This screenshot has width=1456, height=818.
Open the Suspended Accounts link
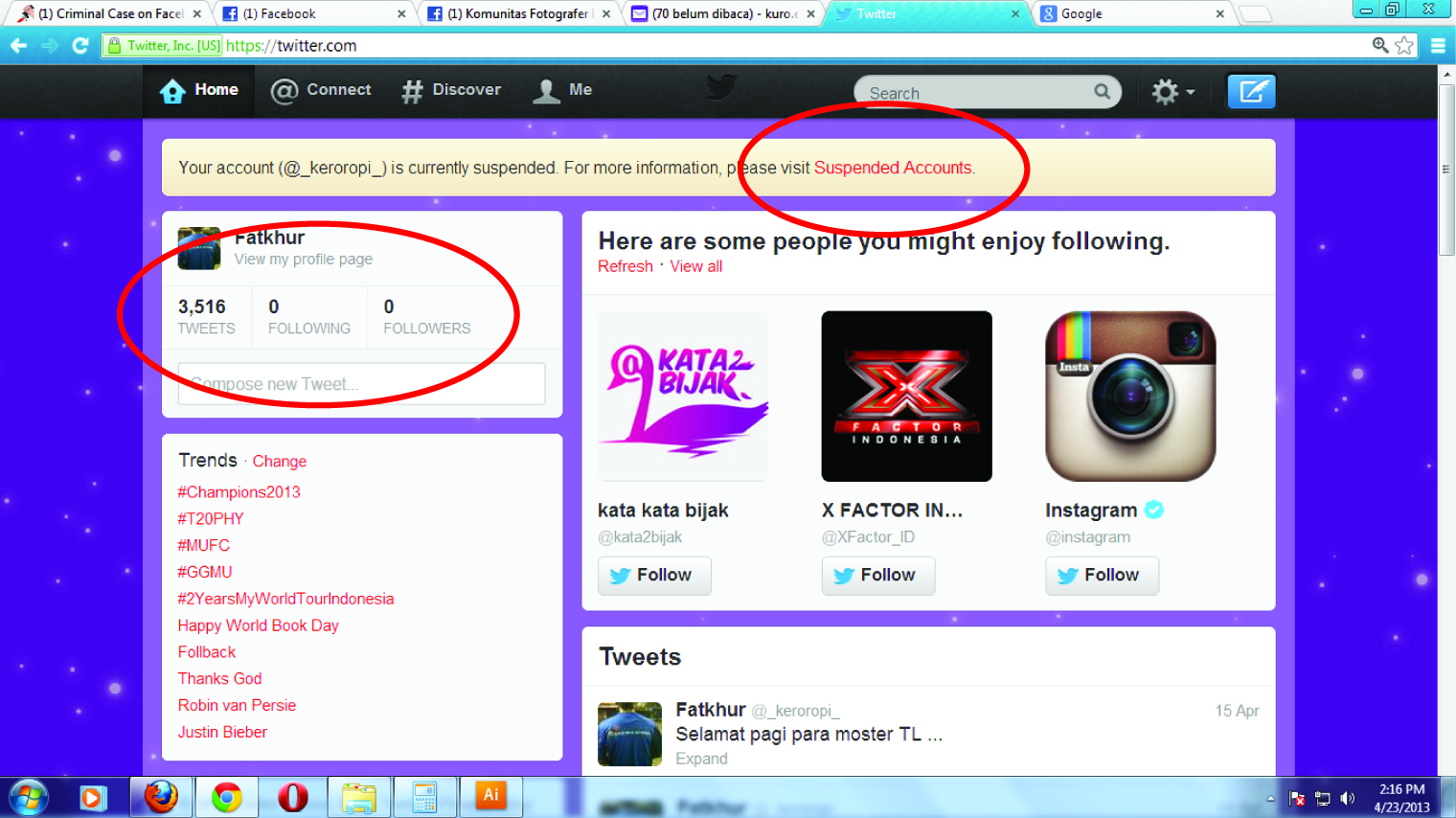point(893,168)
